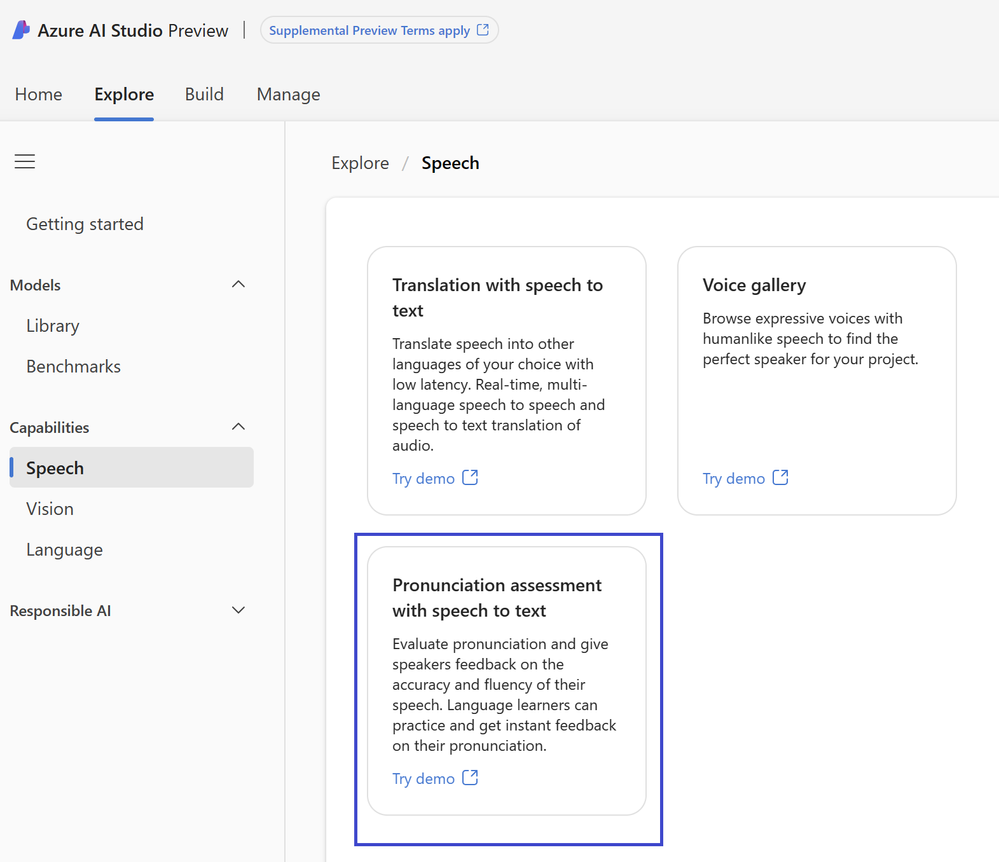The image size is (999, 862).
Task: Open the Manage tab
Action: tap(288, 94)
